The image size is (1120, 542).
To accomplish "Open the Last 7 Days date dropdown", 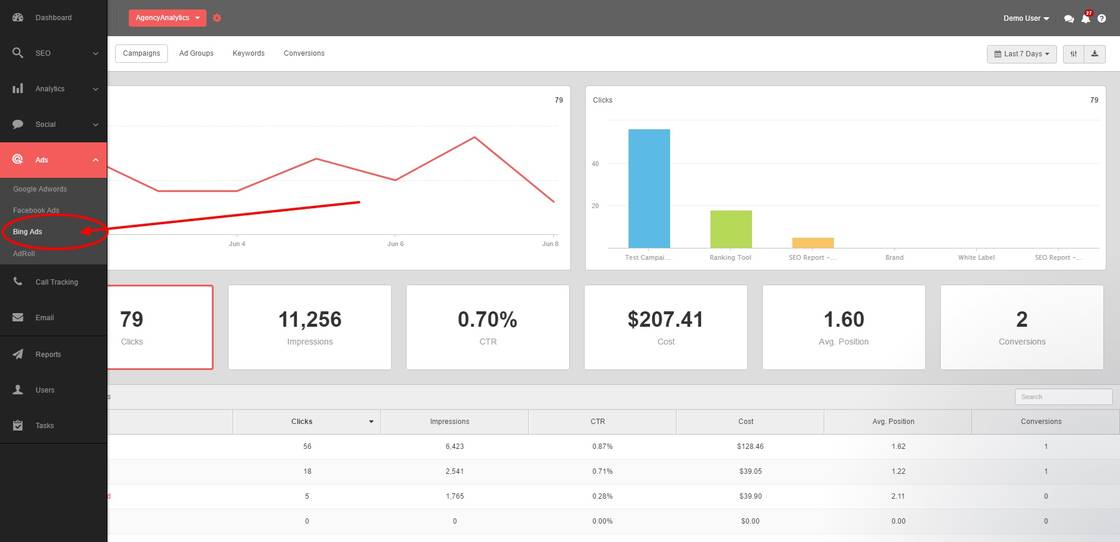I will (1021, 54).
